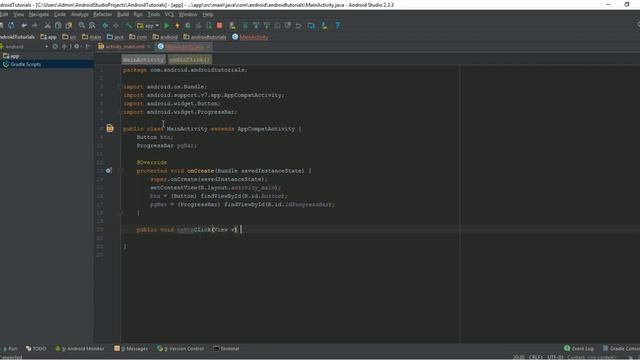The height and width of the screenshot is (360, 640).
Task: Click the Redo arrow icon
Action: tap(35, 25)
